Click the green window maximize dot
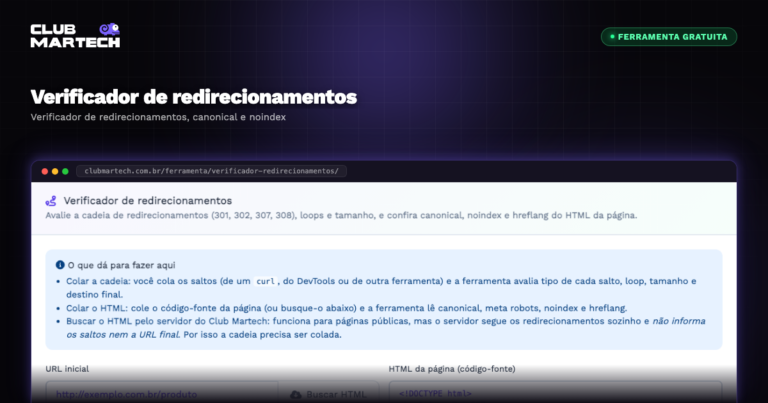768x403 pixels. [x=65, y=171]
